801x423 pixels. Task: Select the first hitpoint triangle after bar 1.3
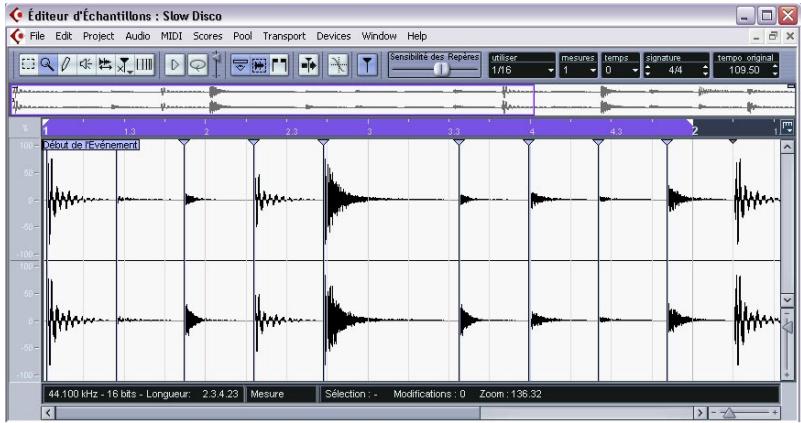point(184,142)
